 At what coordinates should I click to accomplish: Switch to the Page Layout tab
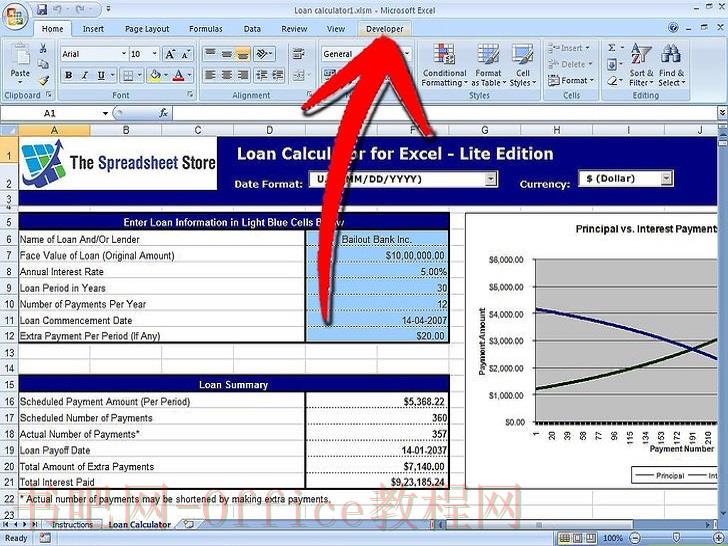(x=147, y=29)
